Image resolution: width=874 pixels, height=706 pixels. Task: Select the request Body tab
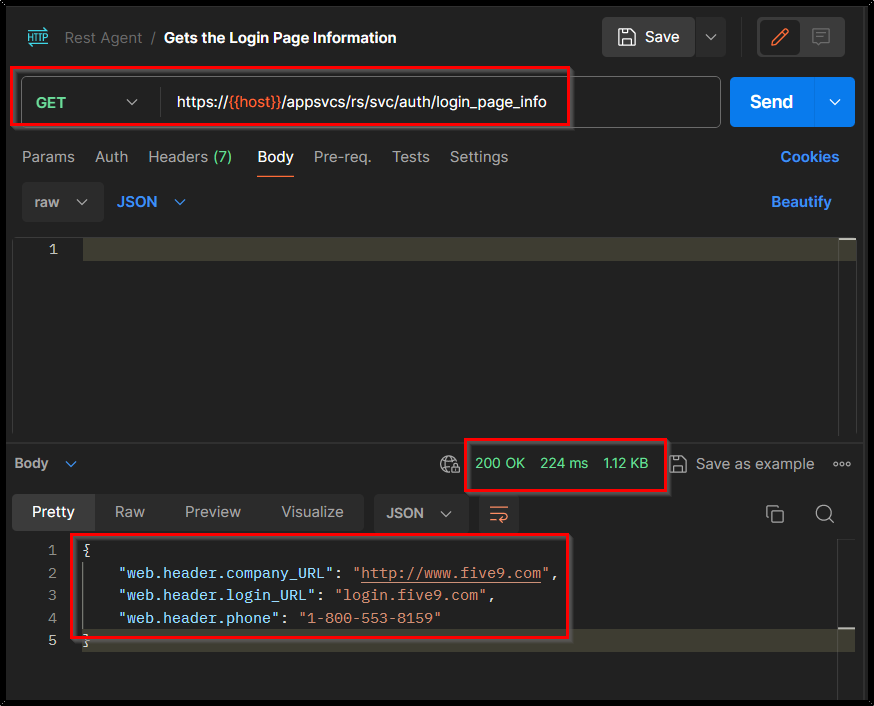(275, 157)
